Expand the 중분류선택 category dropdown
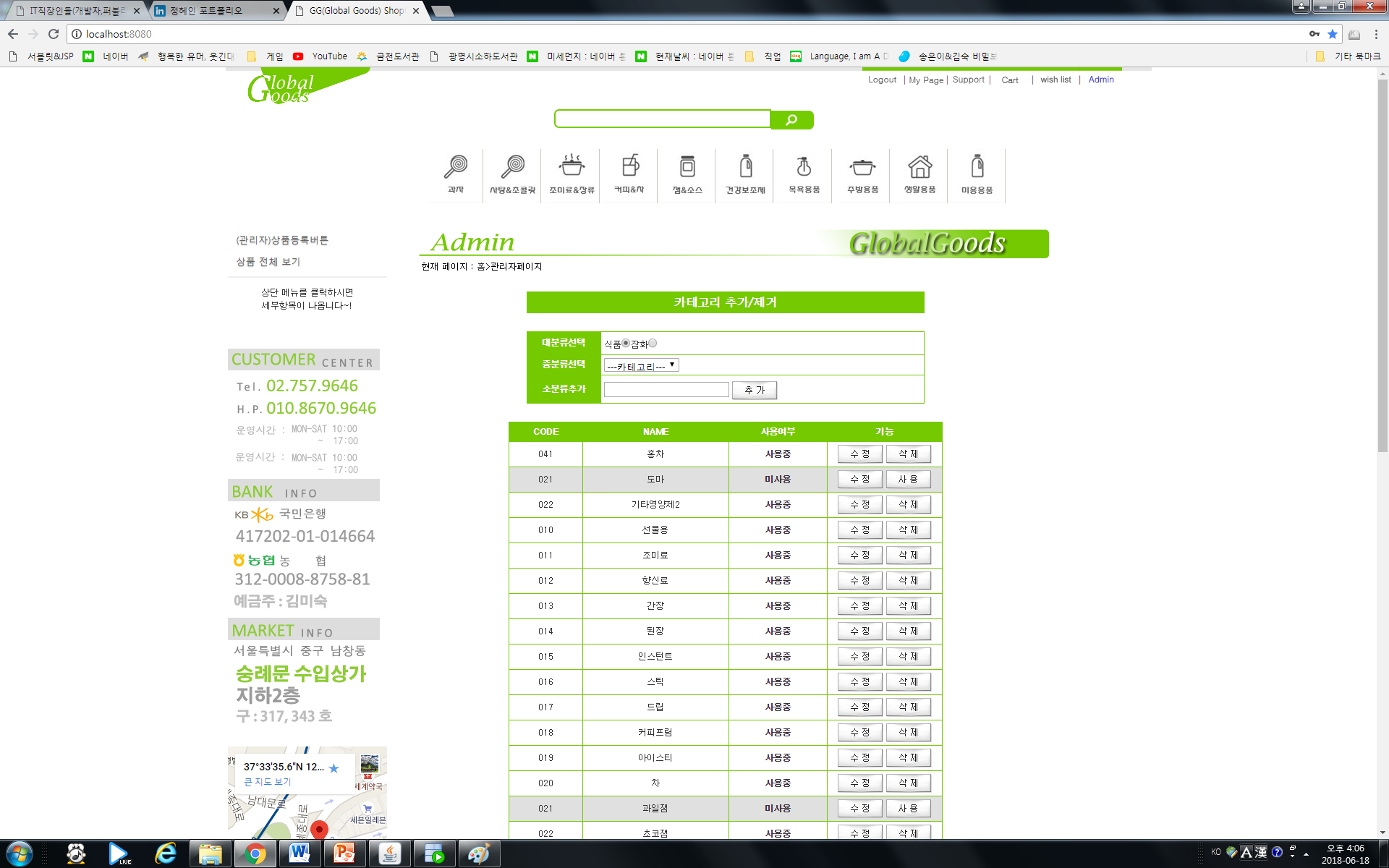This screenshot has height=868, width=1389. click(641, 365)
